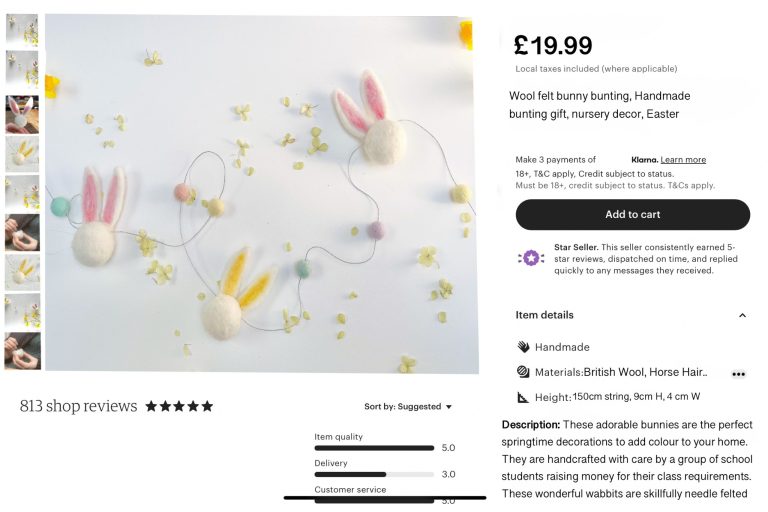Select the first thumbnail at top
This screenshot has height=512, width=768.
click(22, 29)
